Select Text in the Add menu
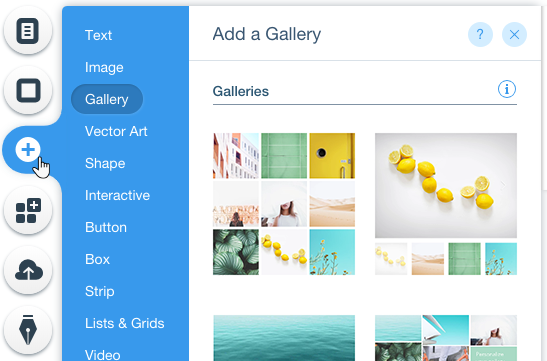This screenshot has width=547, height=361. 98,35
